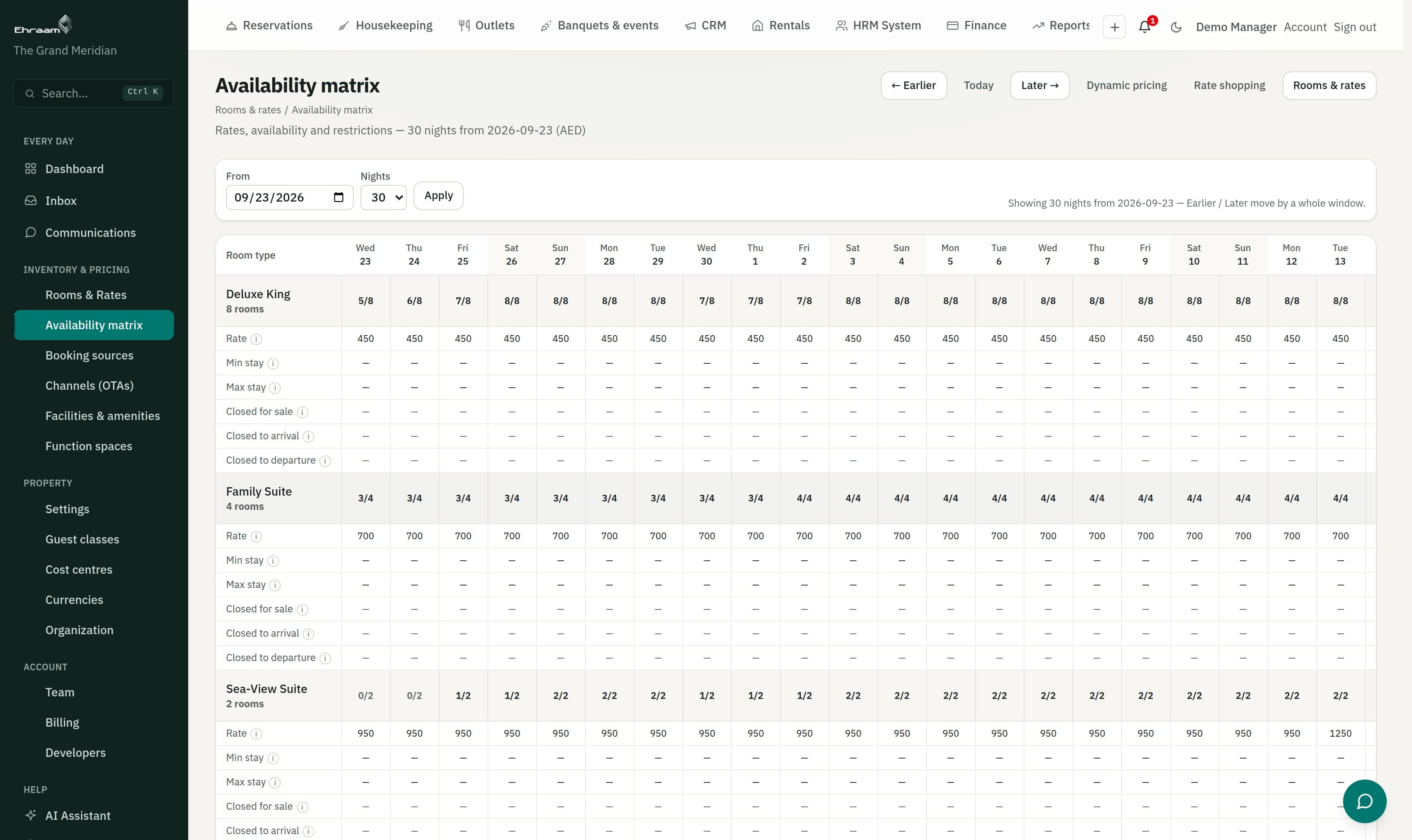Viewport: 1412px width, 840px height.
Task: Click info icon beside Sea-View Suite Max stay
Action: [x=275, y=783]
